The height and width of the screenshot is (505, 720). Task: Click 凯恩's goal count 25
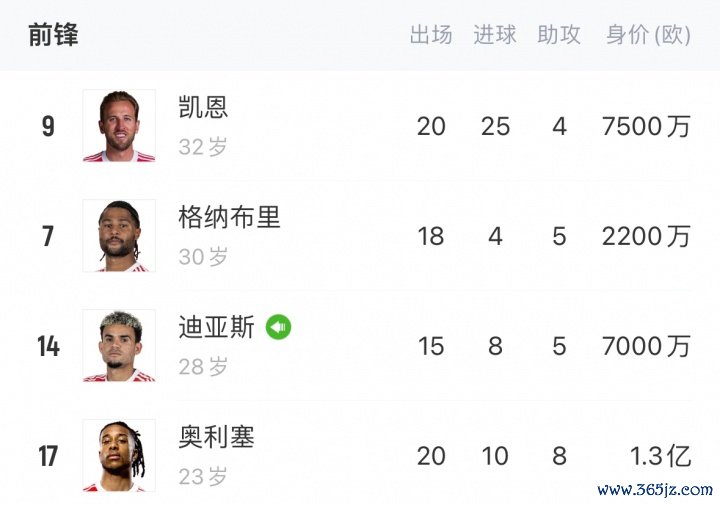point(495,126)
